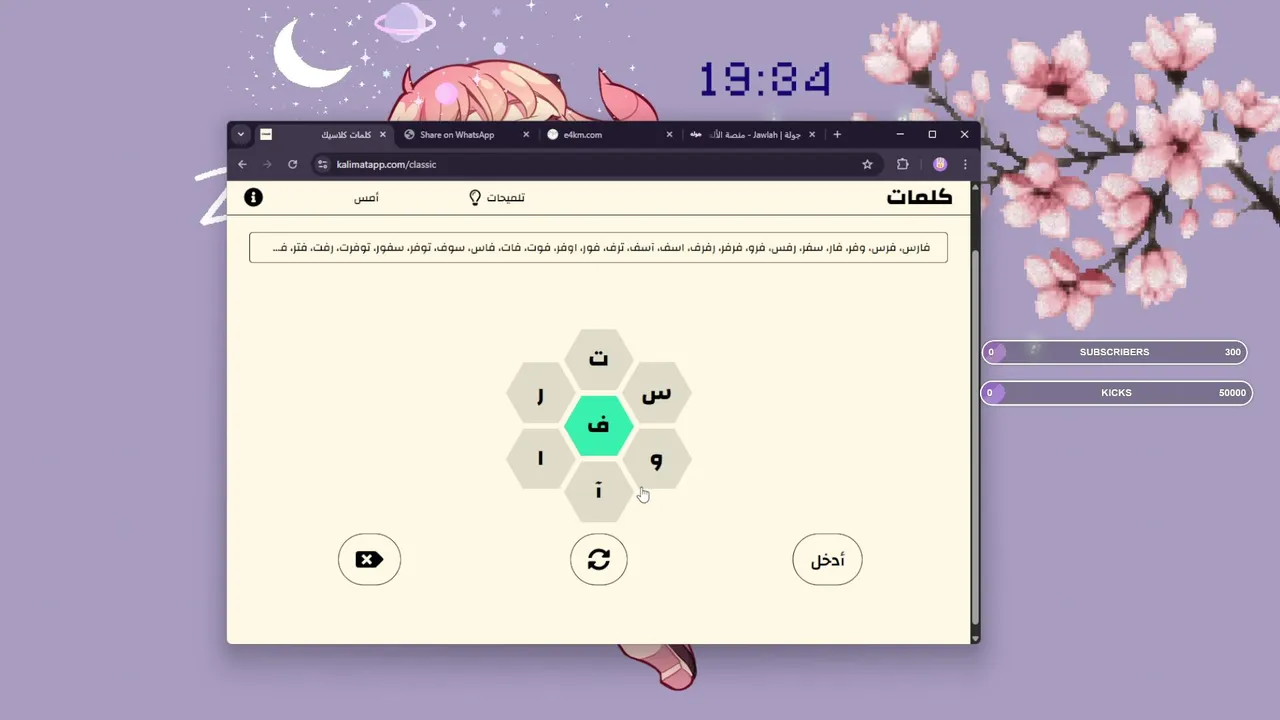1280x720 pixels.
Task: Click the delete backspace button
Action: [369, 559]
